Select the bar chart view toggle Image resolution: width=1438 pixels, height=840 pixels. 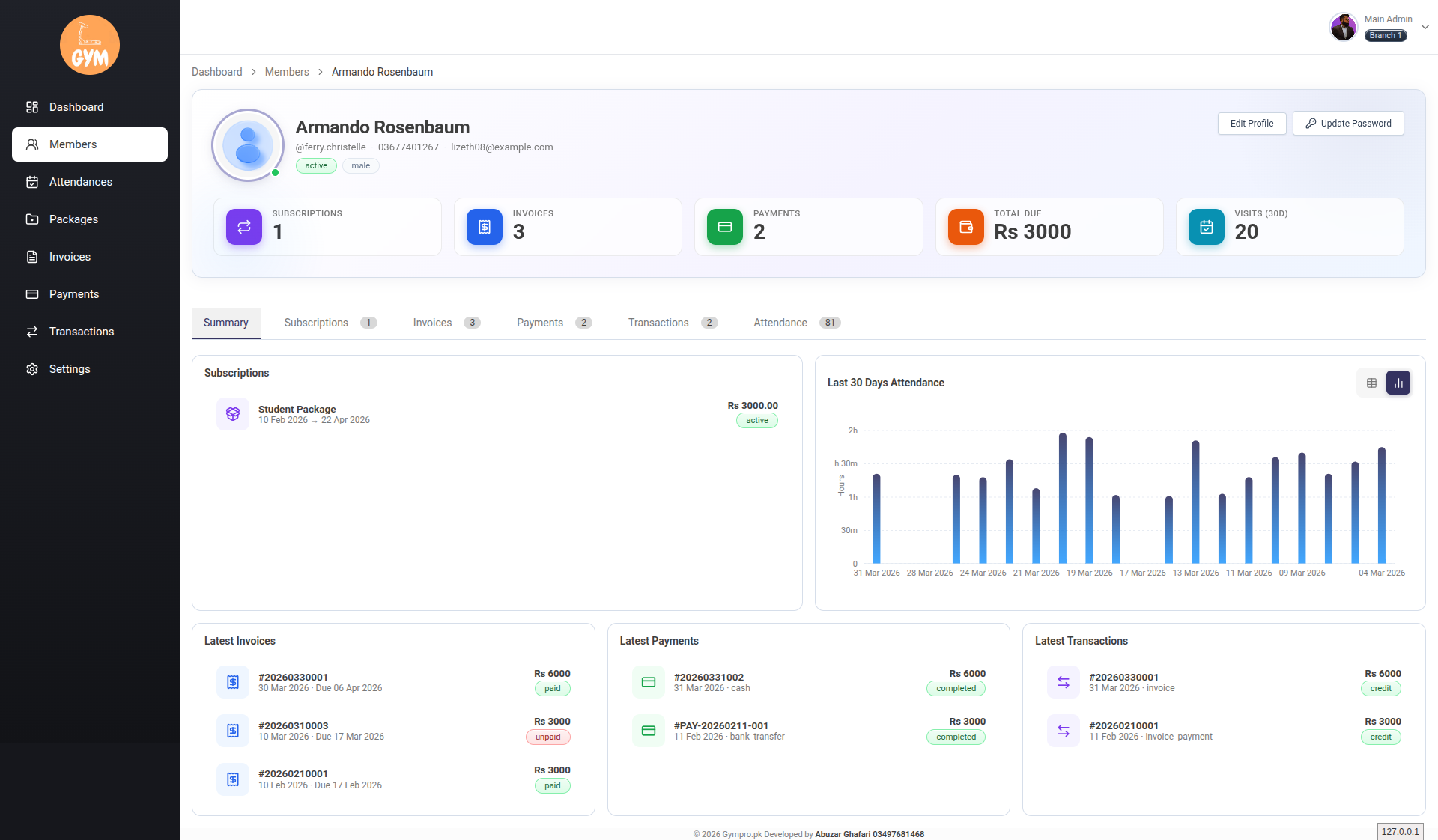pyautogui.click(x=1398, y=383)
